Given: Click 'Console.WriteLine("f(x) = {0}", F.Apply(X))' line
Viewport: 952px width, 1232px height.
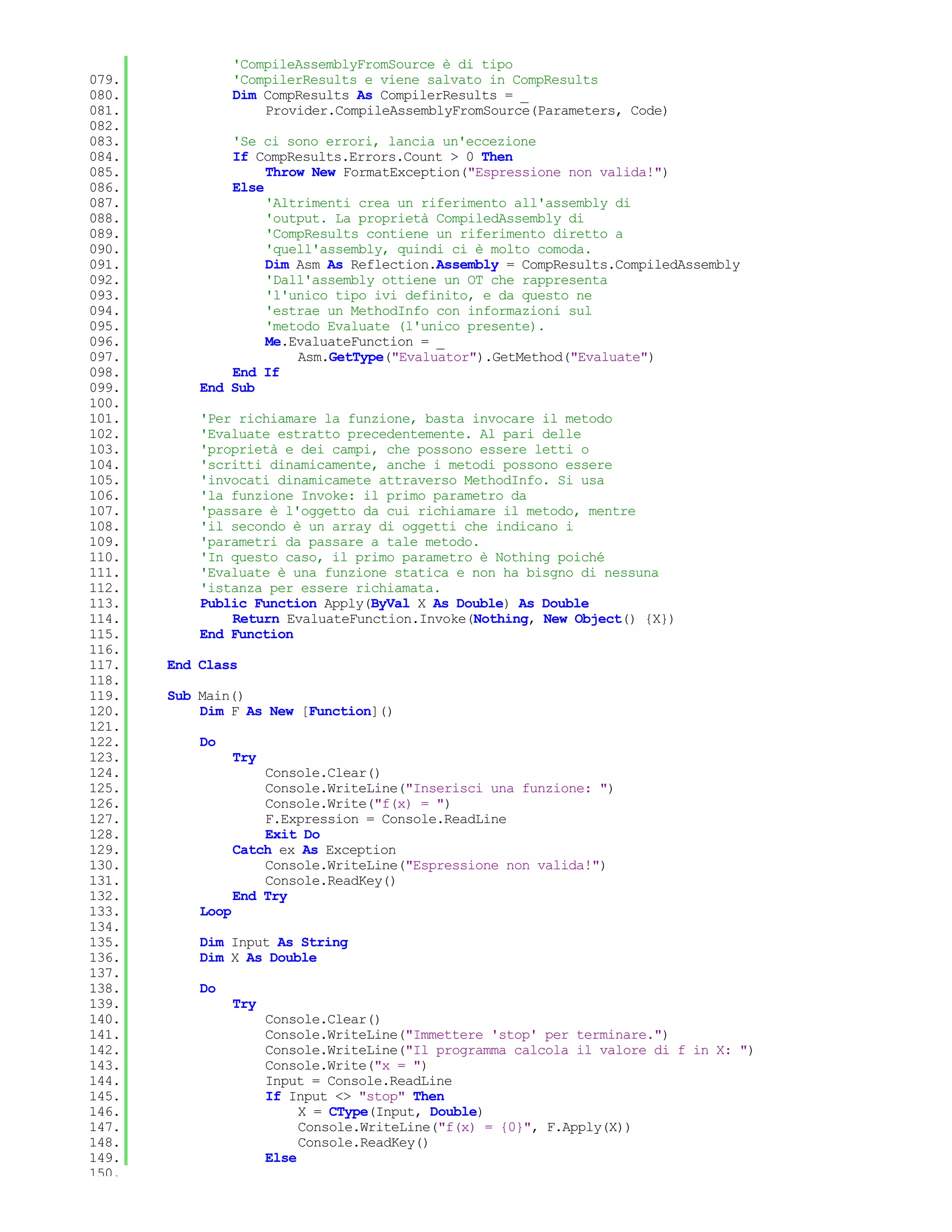Looking at the screenshot, I should pyautogui.click(x=464, y=1128).
